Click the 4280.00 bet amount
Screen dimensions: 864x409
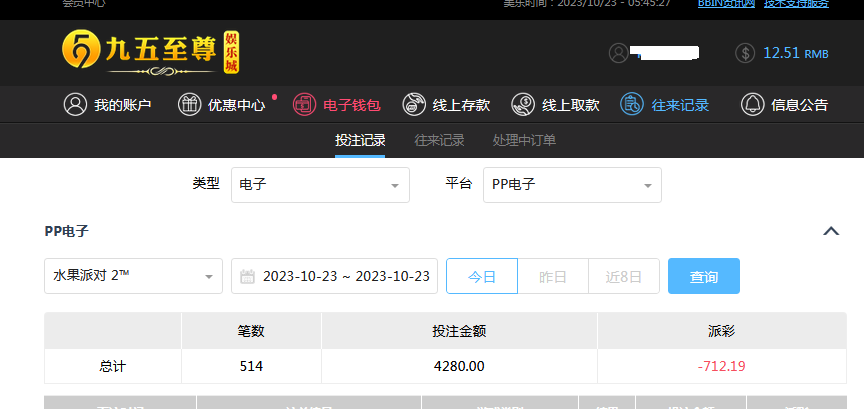pyautogui.click(x=459, y=366)
